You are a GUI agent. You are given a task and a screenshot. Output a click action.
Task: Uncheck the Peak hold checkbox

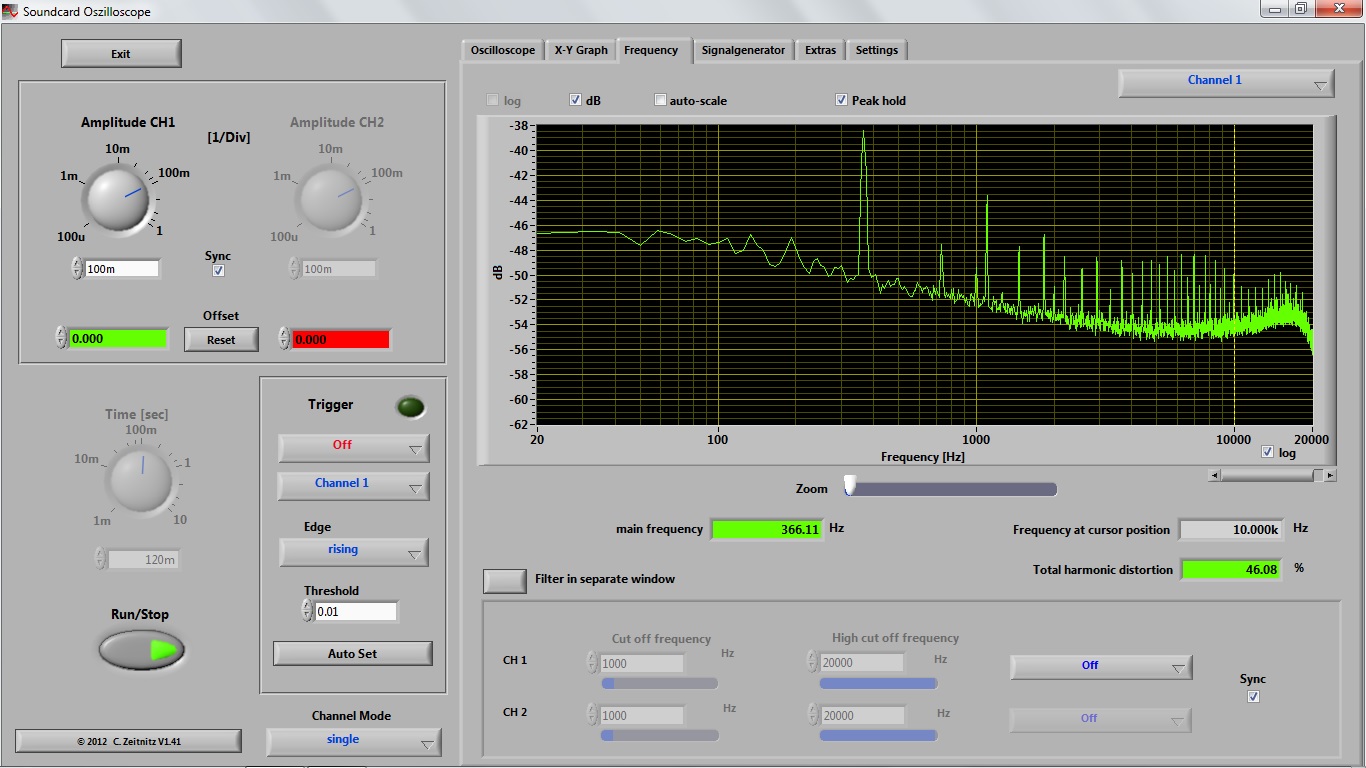[842, 100]
